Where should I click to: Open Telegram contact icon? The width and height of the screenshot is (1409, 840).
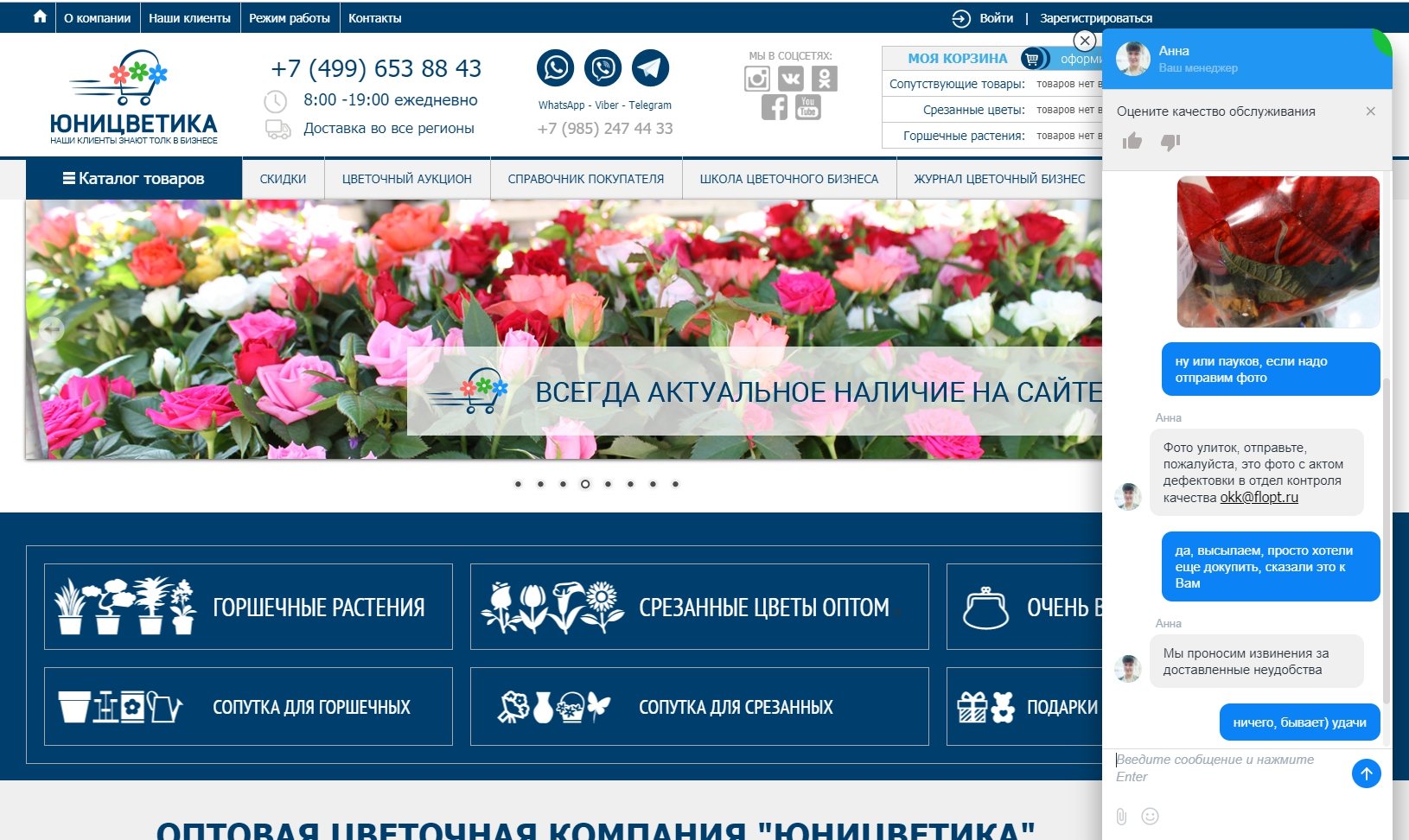pyautogui.click(x=650, y=67)
